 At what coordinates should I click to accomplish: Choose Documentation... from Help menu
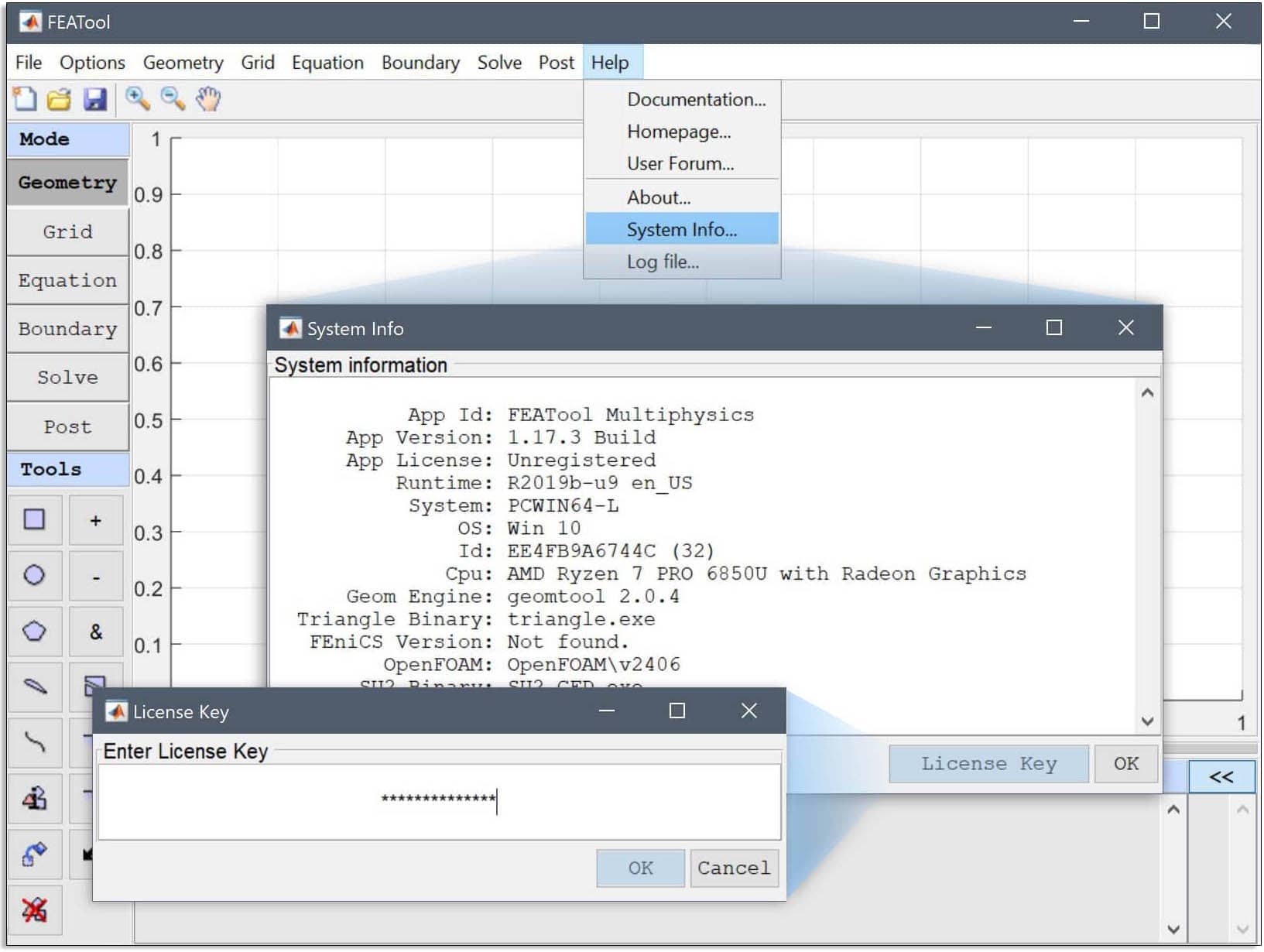coord(682,100)
